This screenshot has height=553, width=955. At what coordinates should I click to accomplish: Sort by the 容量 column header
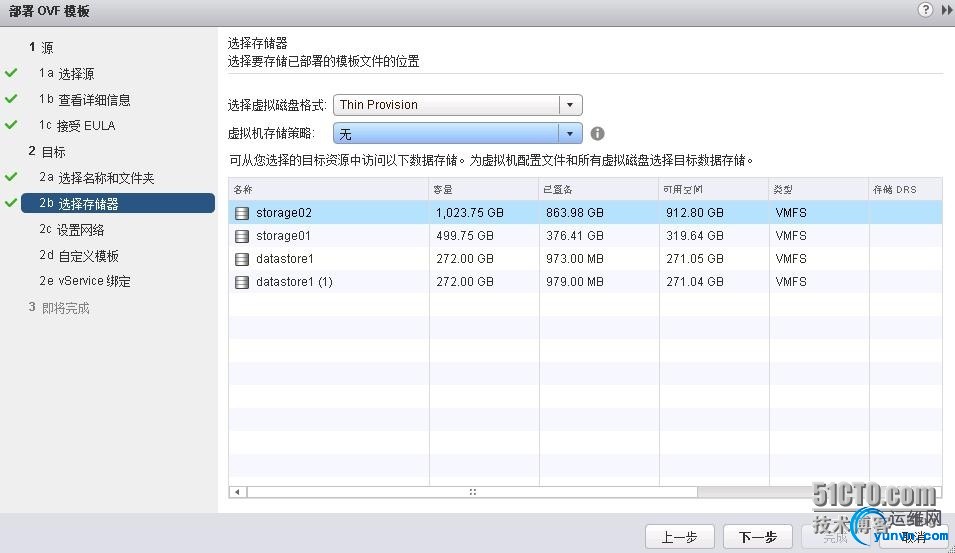tap(484, 189)
